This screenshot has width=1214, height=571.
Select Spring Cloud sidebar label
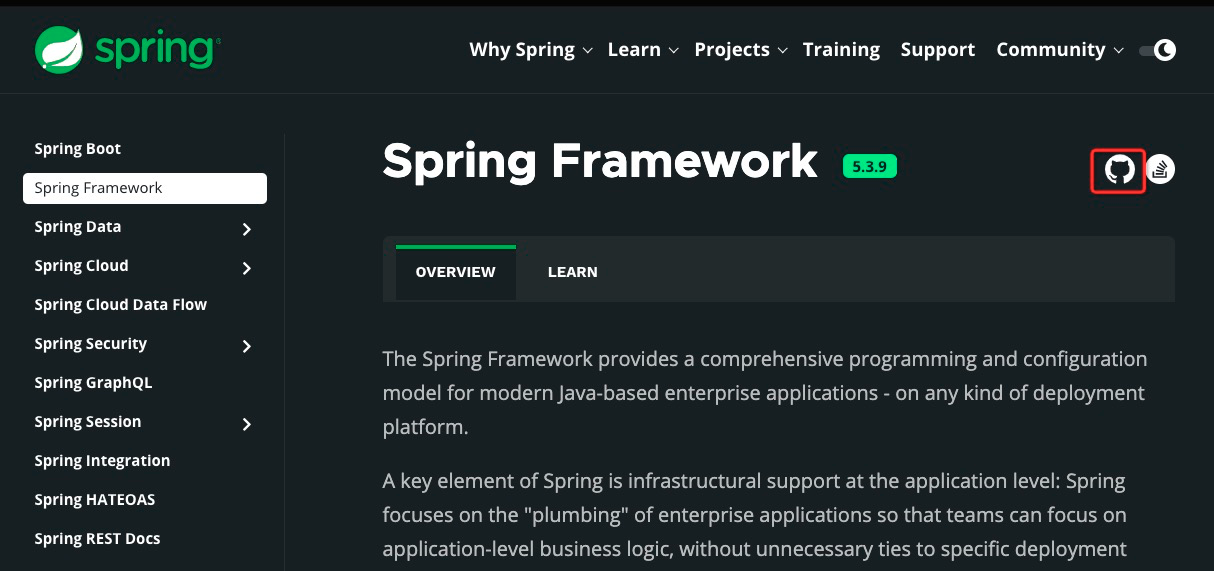(x=81, y=266)
